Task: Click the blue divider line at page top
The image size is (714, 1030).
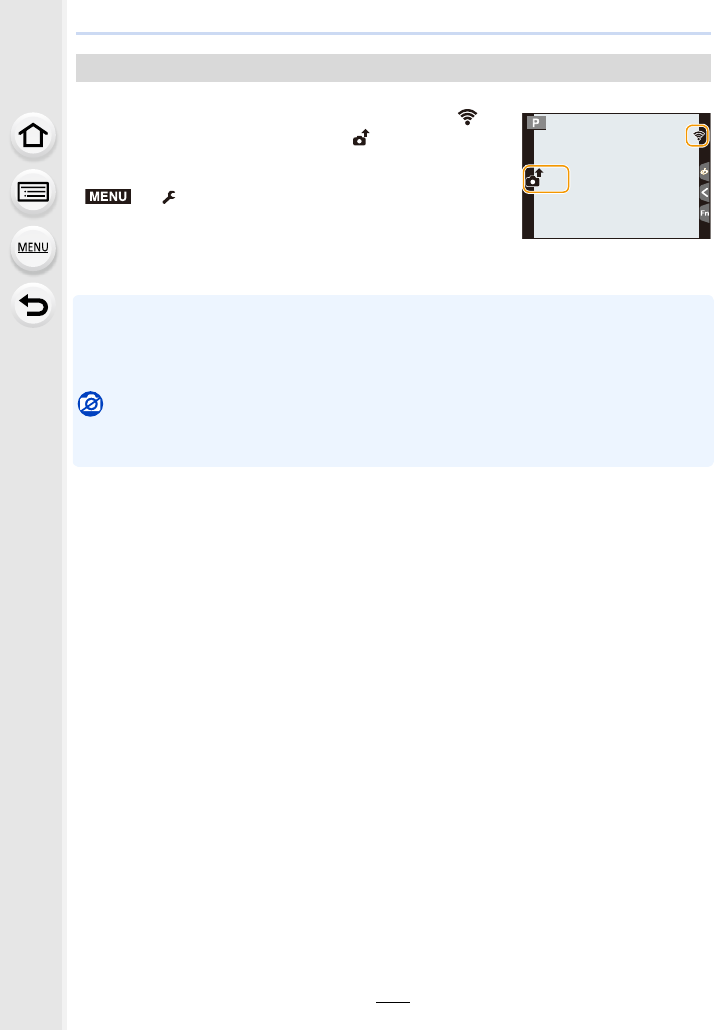Action: pos(393,34)
